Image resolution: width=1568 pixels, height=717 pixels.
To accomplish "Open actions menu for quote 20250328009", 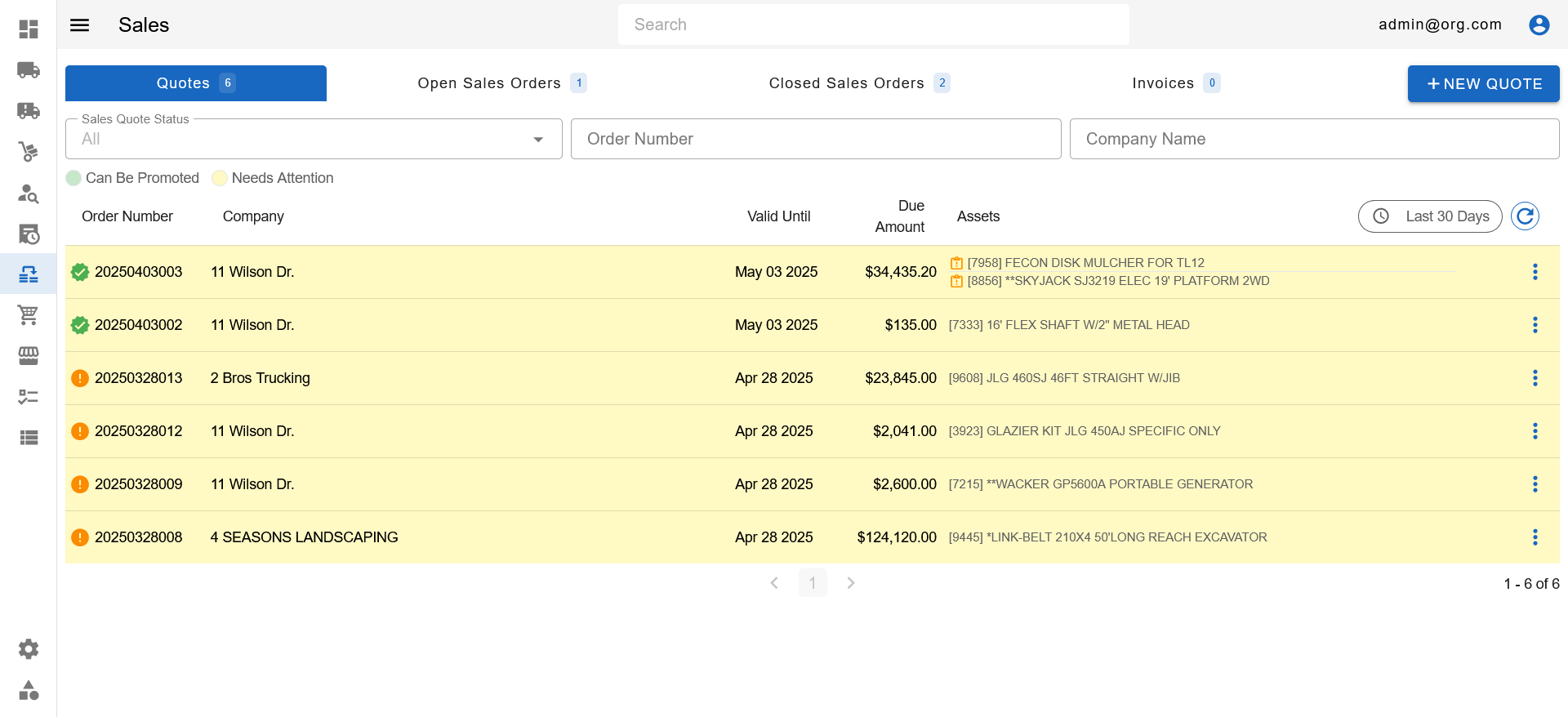I will tap(1535, 484).
